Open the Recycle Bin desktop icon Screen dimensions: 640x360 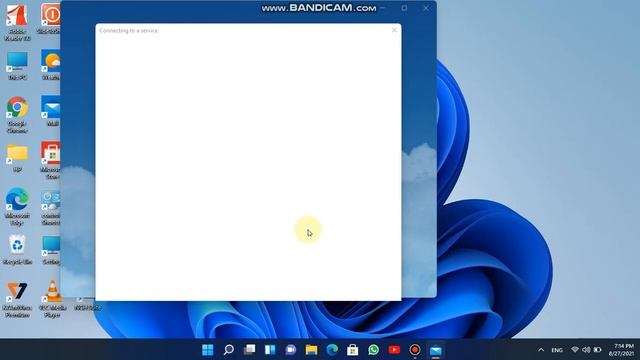click(17, 250)
